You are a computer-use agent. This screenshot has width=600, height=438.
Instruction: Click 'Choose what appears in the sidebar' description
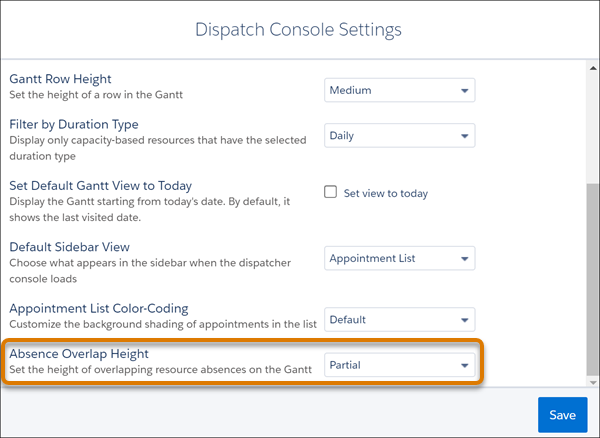(150, 271)
